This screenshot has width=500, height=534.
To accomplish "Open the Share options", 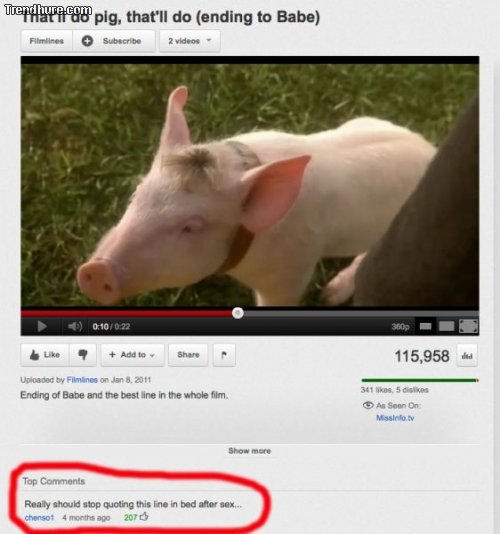I will (188, 355).
